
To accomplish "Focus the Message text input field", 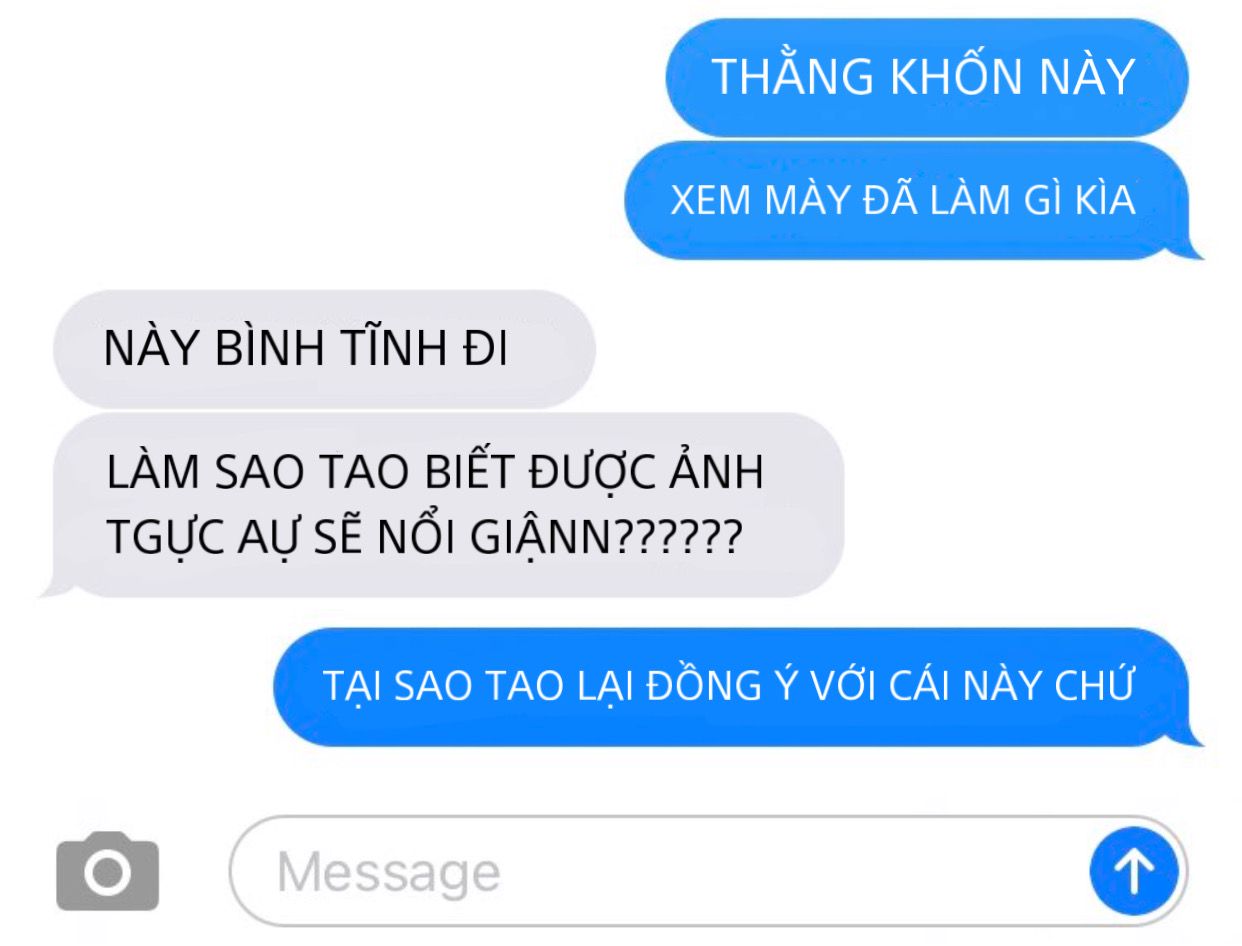I will (709, 871).
